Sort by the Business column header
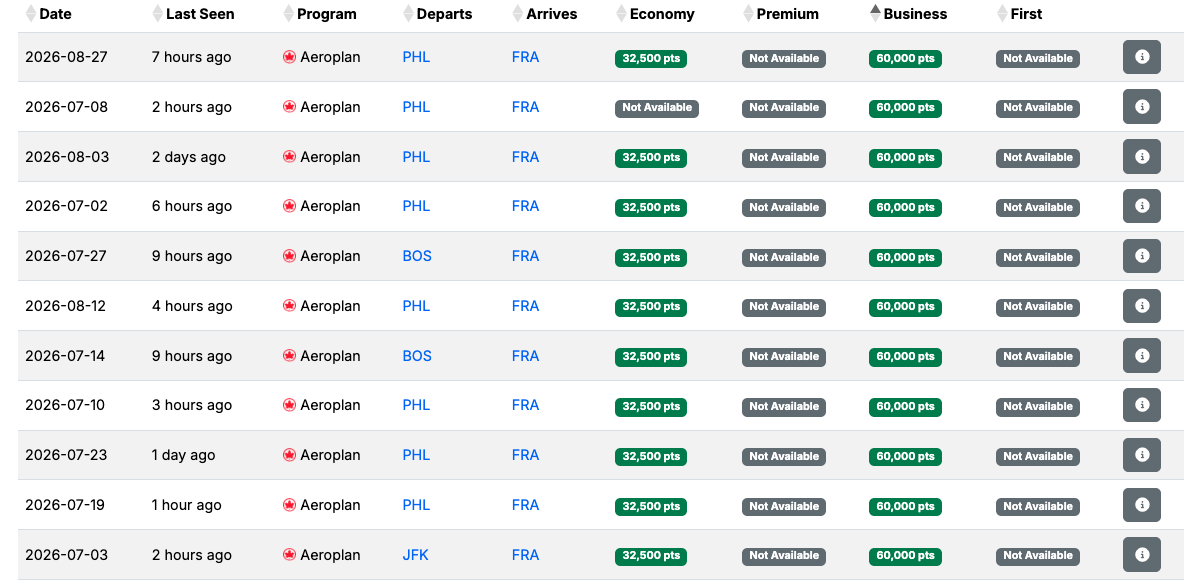Screen dimensions: 1199x584 [x=908, y=14]
